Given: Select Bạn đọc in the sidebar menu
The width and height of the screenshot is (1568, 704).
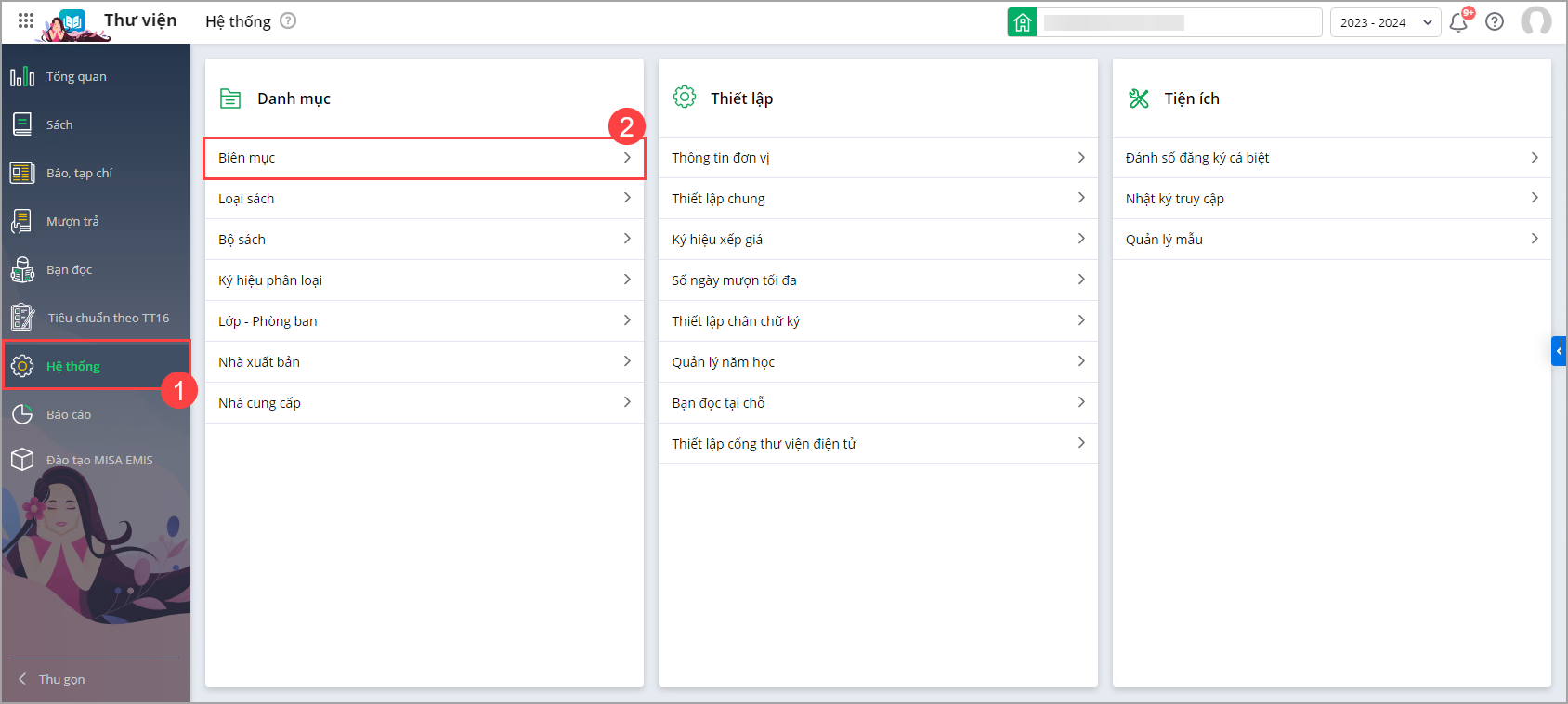Looking at the screenshot, I should click(x=69, y=270).
